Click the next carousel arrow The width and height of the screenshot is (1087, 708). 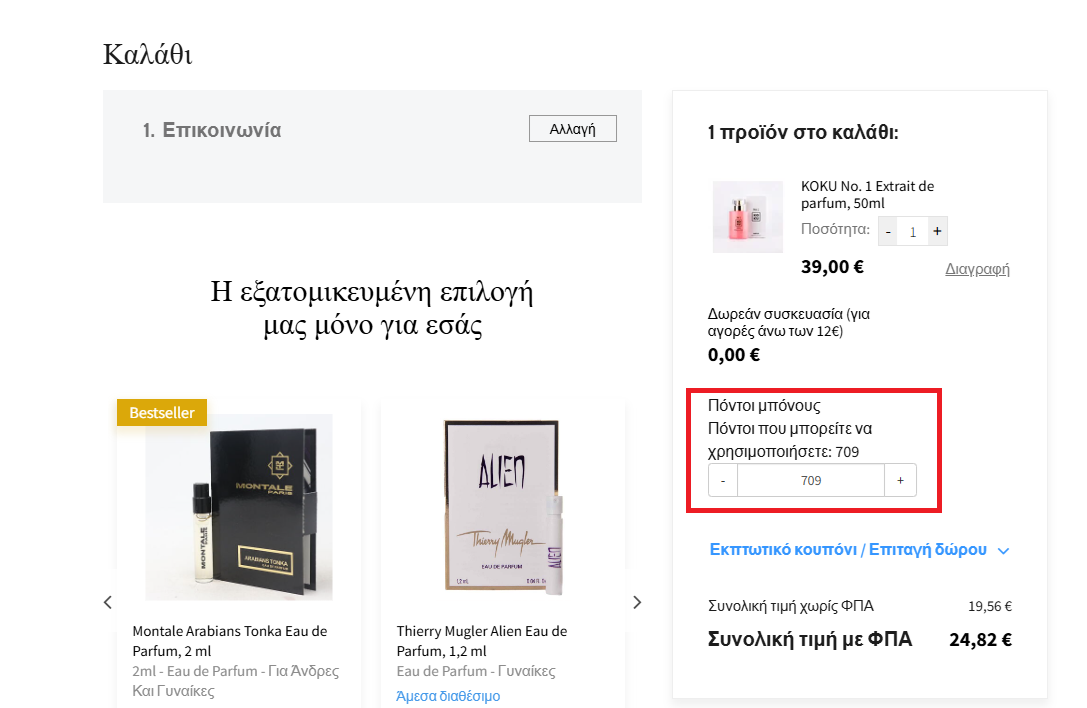tap(637, 602)
